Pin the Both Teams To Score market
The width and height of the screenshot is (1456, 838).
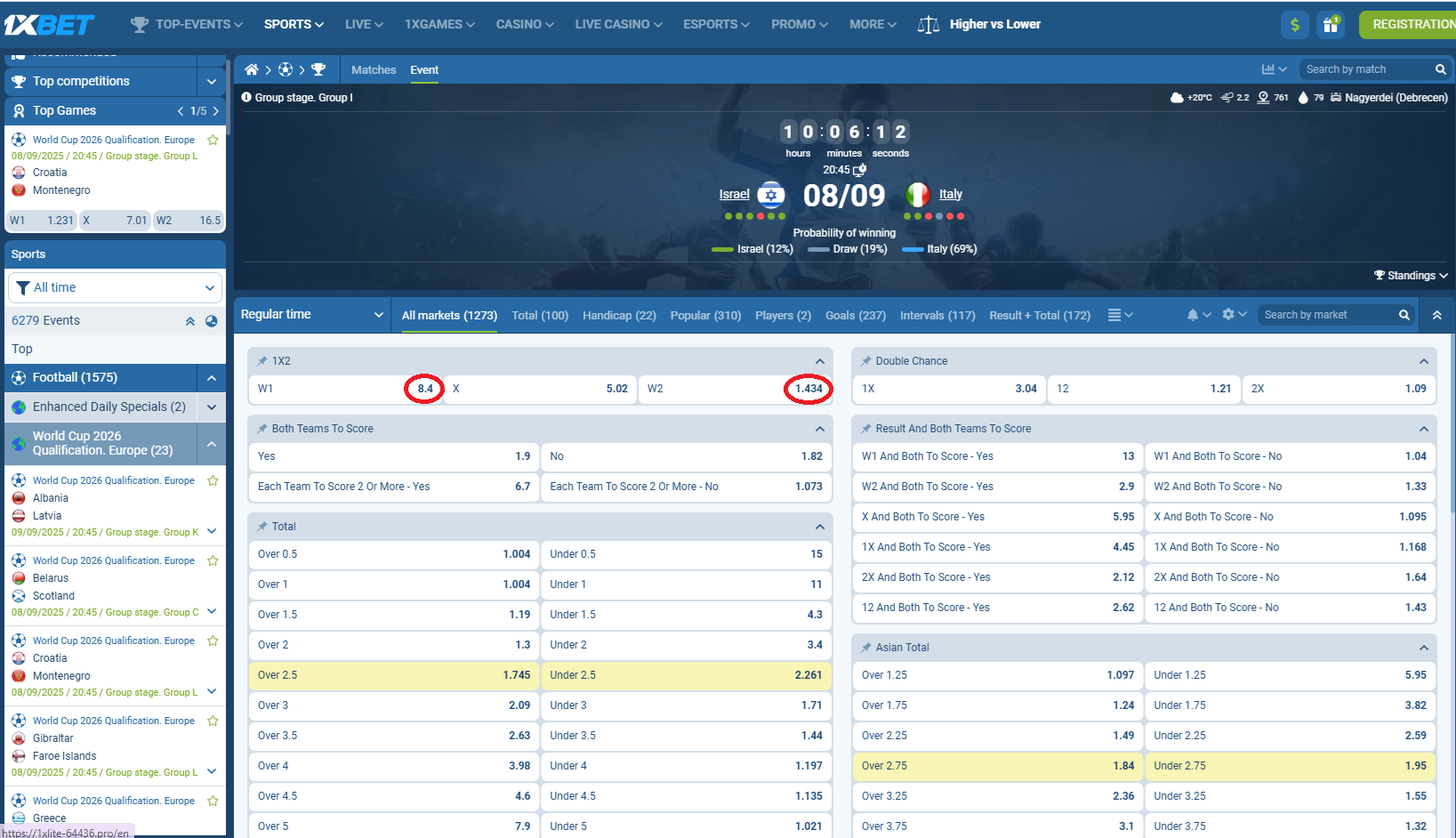[x=262, y=429]
